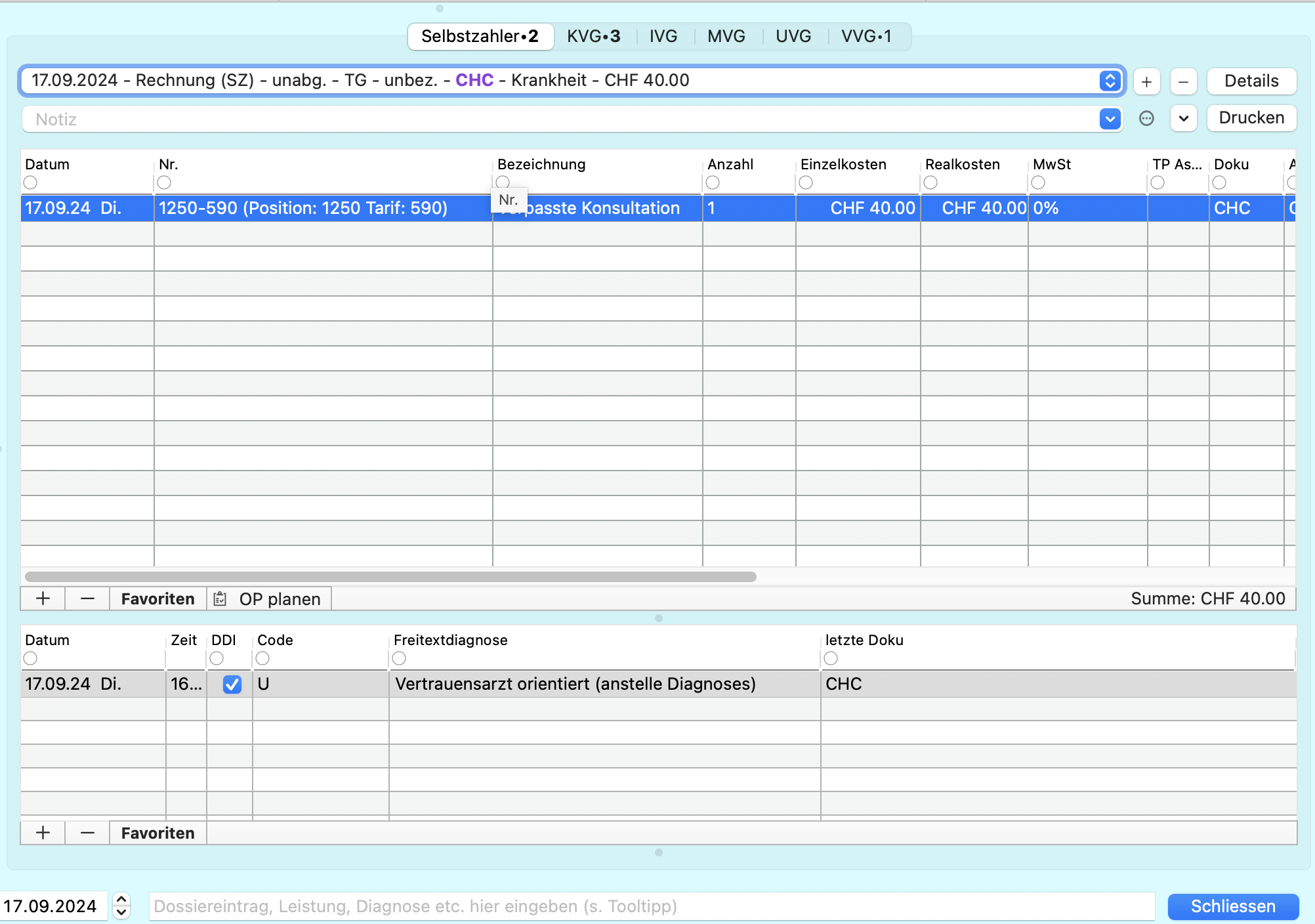Open the UVG tab
This screenshot has height=924, width=1315.
point(793,36)
